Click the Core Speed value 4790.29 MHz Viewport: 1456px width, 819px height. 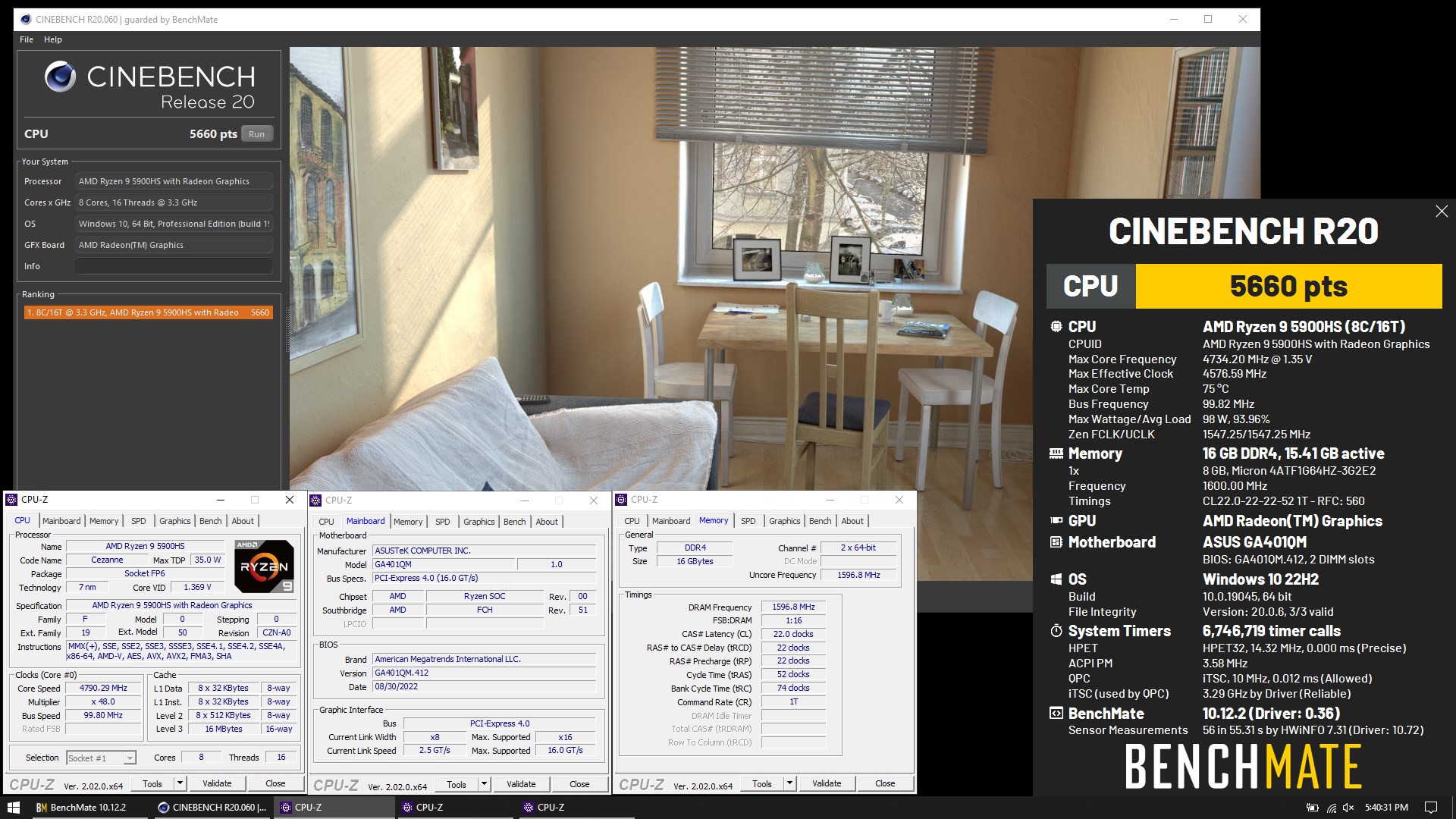pyautogui.click(x=104, y=689)
